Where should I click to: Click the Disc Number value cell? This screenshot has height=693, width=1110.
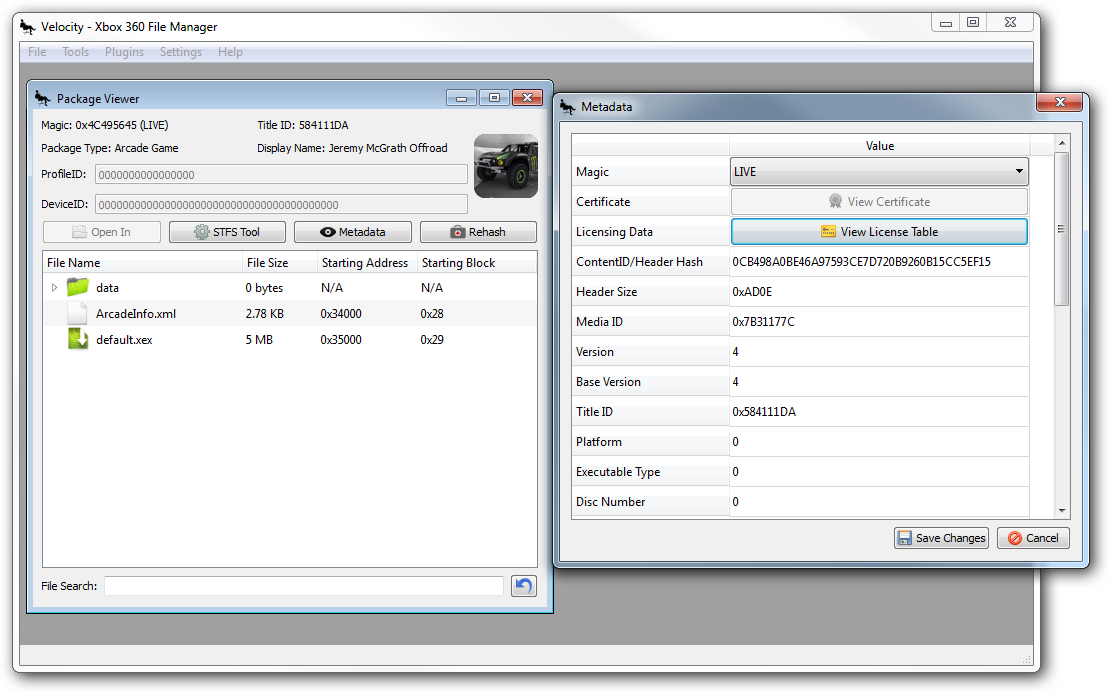pos(879,501)
